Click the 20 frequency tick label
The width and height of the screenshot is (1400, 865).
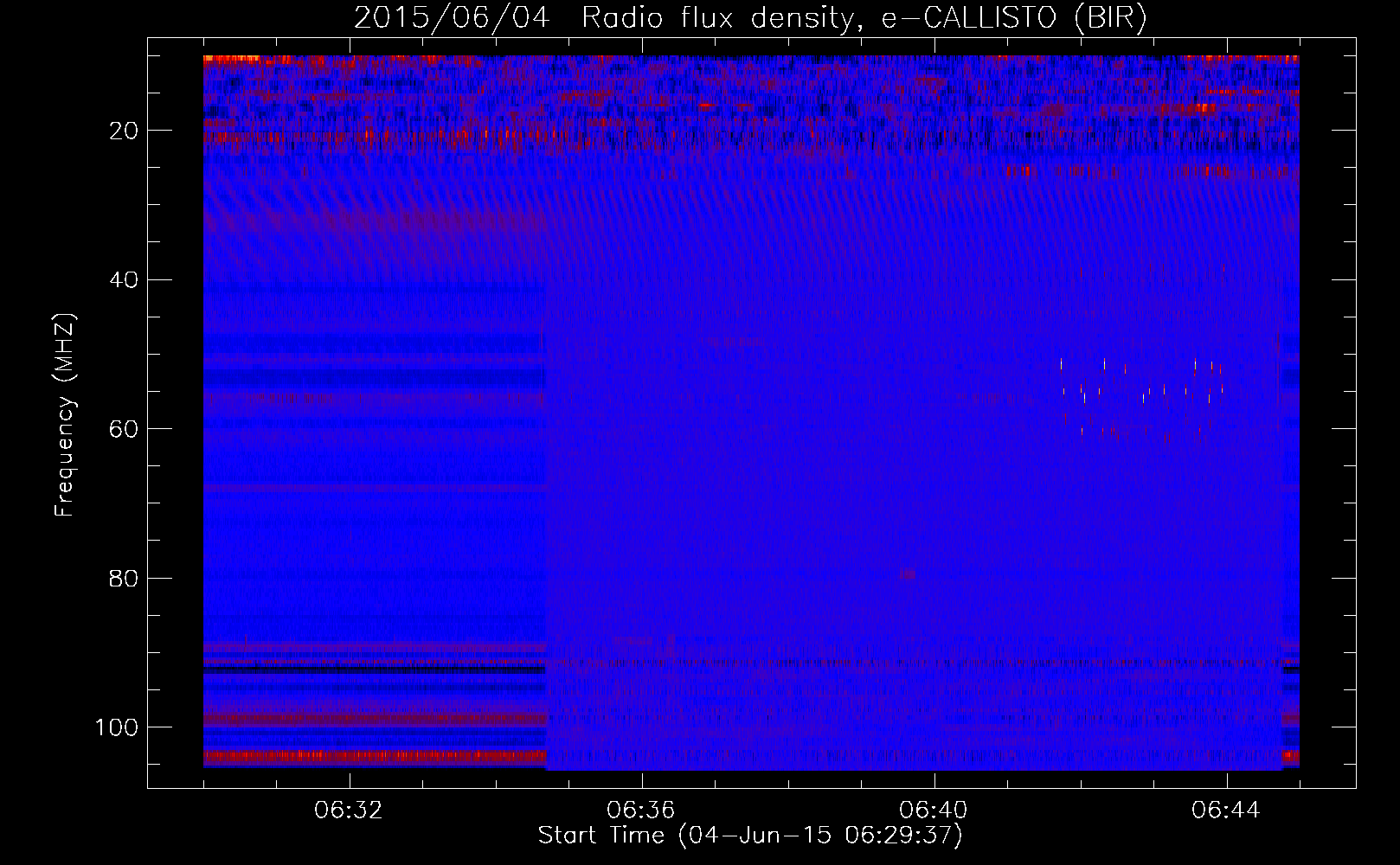(x=124, y=131)
